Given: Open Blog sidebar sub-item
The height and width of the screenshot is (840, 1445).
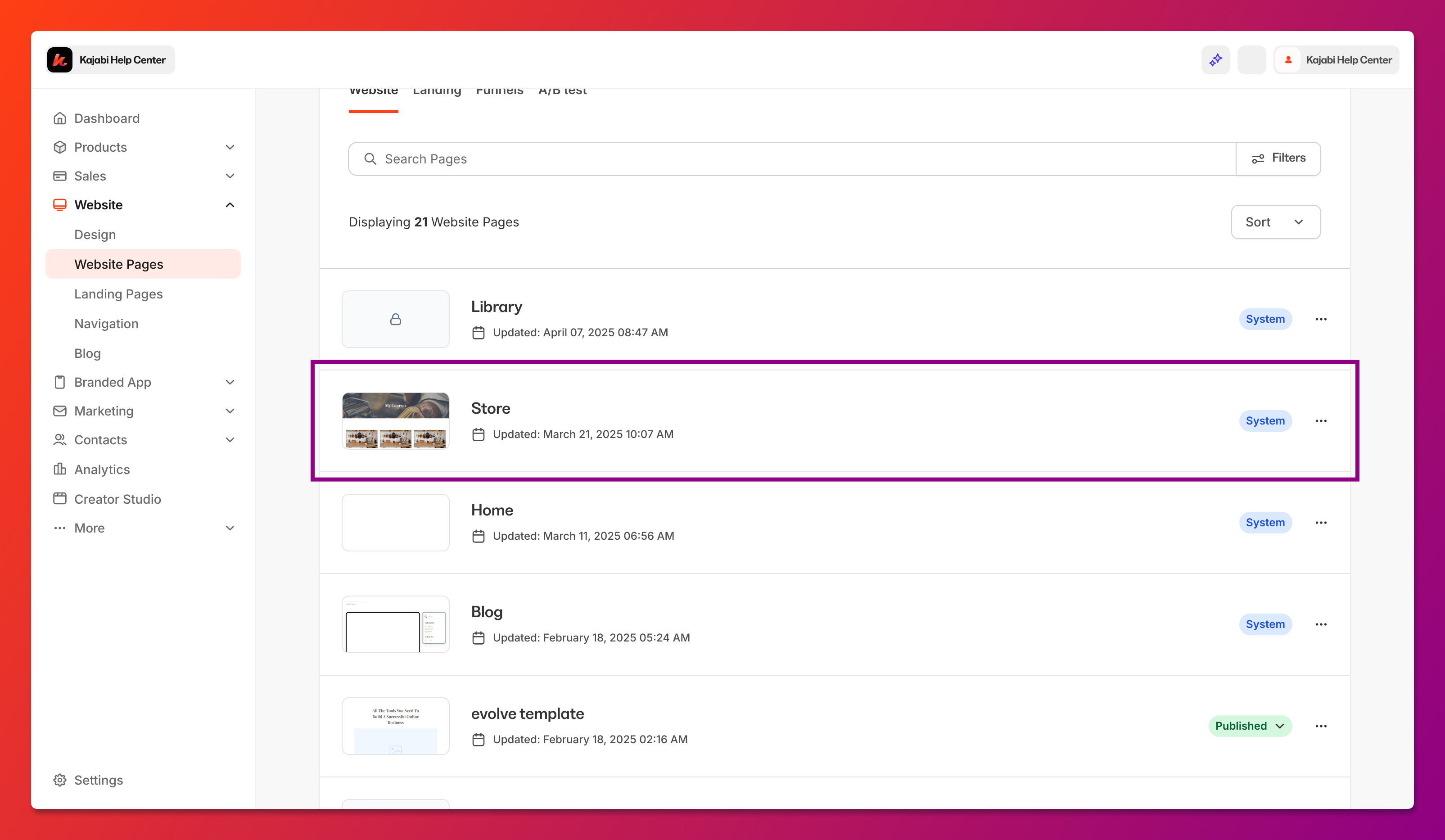Looking at the screenshot, I should click(x=87, y=353).
